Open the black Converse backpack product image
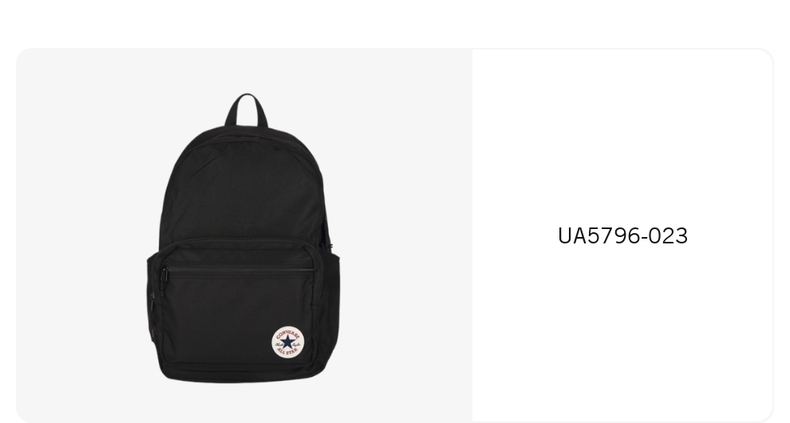This screenshot has height=423, width=790. point(243,238)
